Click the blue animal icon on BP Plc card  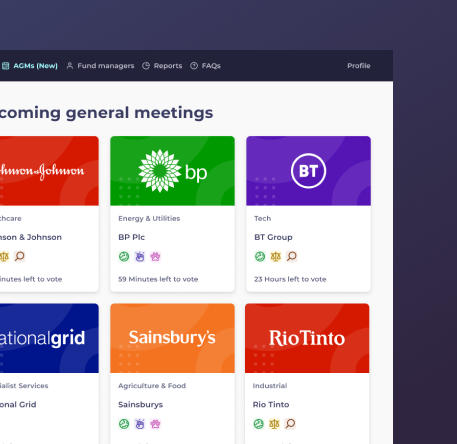(x=140, y=257)
